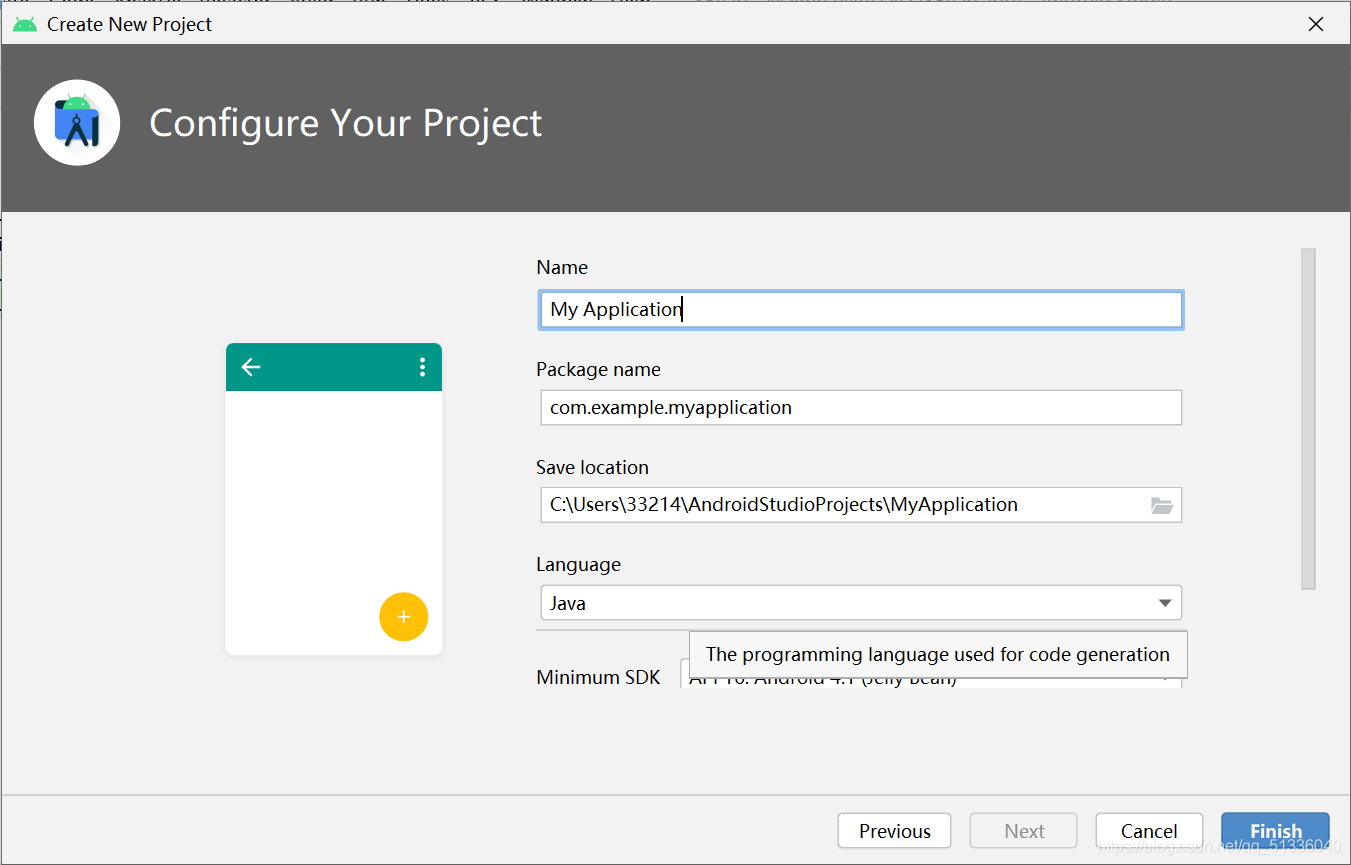1351x865 pixels.
Task: Click the Cancel button
Action: pos(1149,831)
